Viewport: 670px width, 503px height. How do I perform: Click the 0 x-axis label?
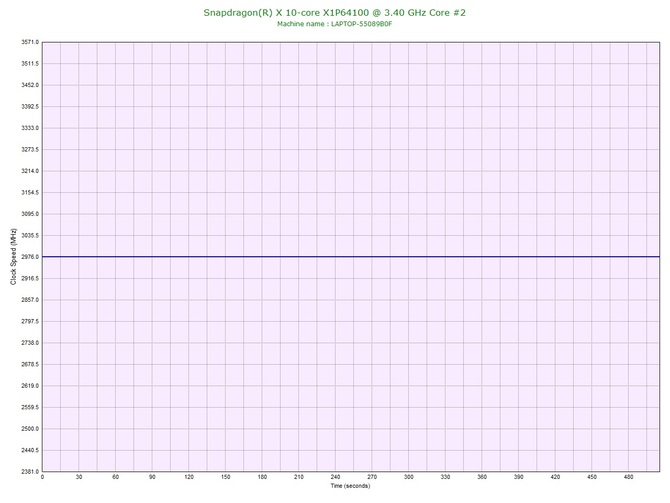[x=42, y=477]
